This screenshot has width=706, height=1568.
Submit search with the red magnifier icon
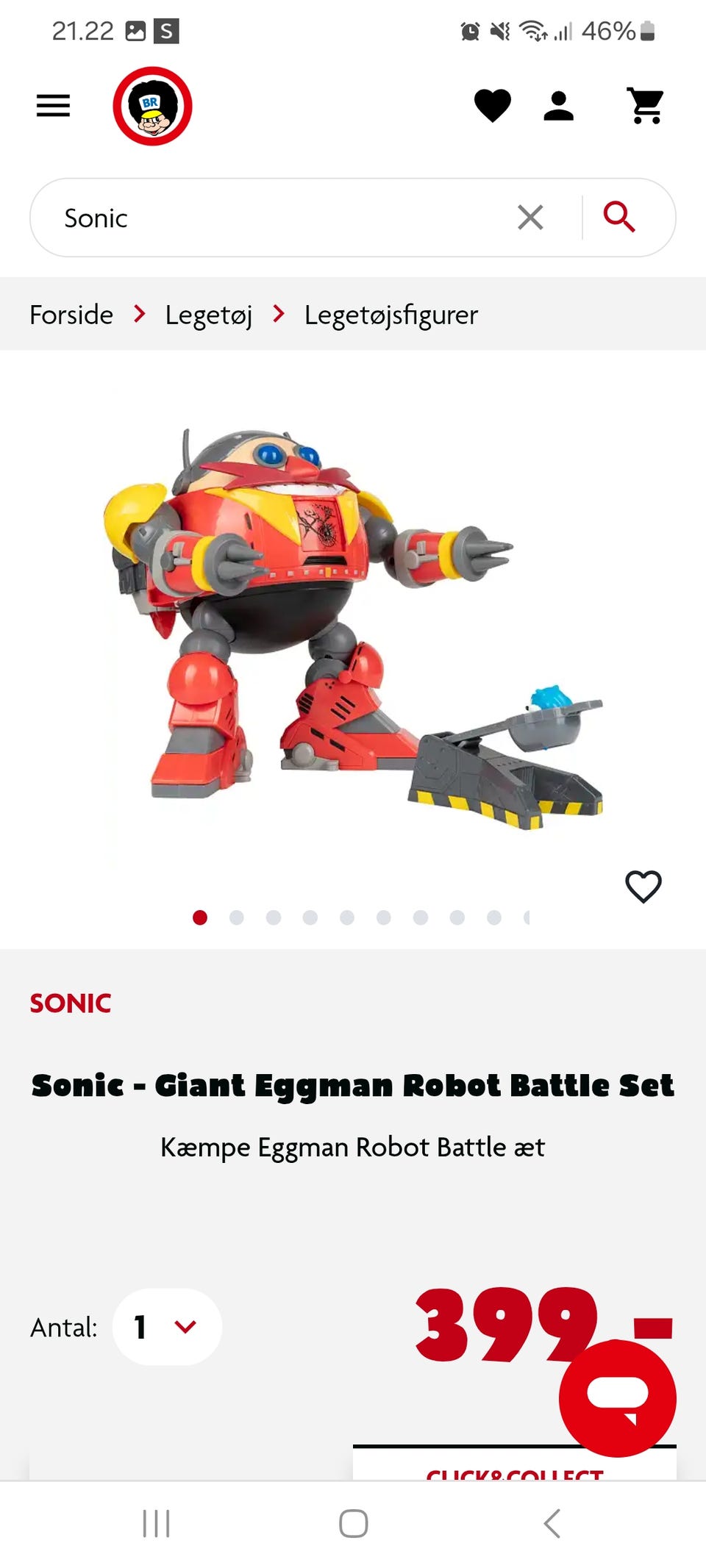pyautogui.click(x=619, y=217)
